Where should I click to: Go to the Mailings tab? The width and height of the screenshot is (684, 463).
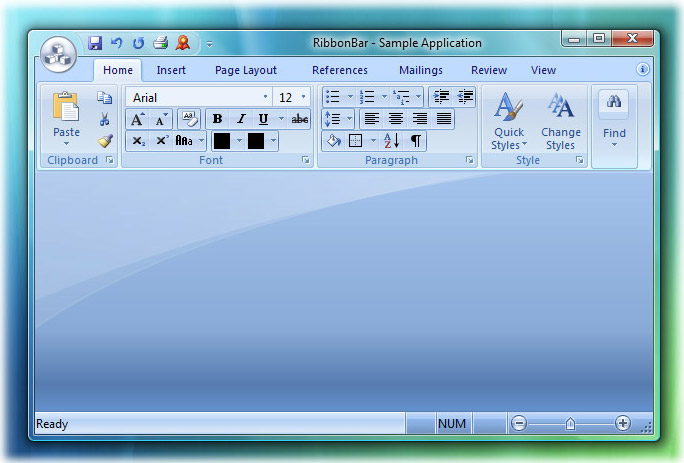[x=421, y=70]
